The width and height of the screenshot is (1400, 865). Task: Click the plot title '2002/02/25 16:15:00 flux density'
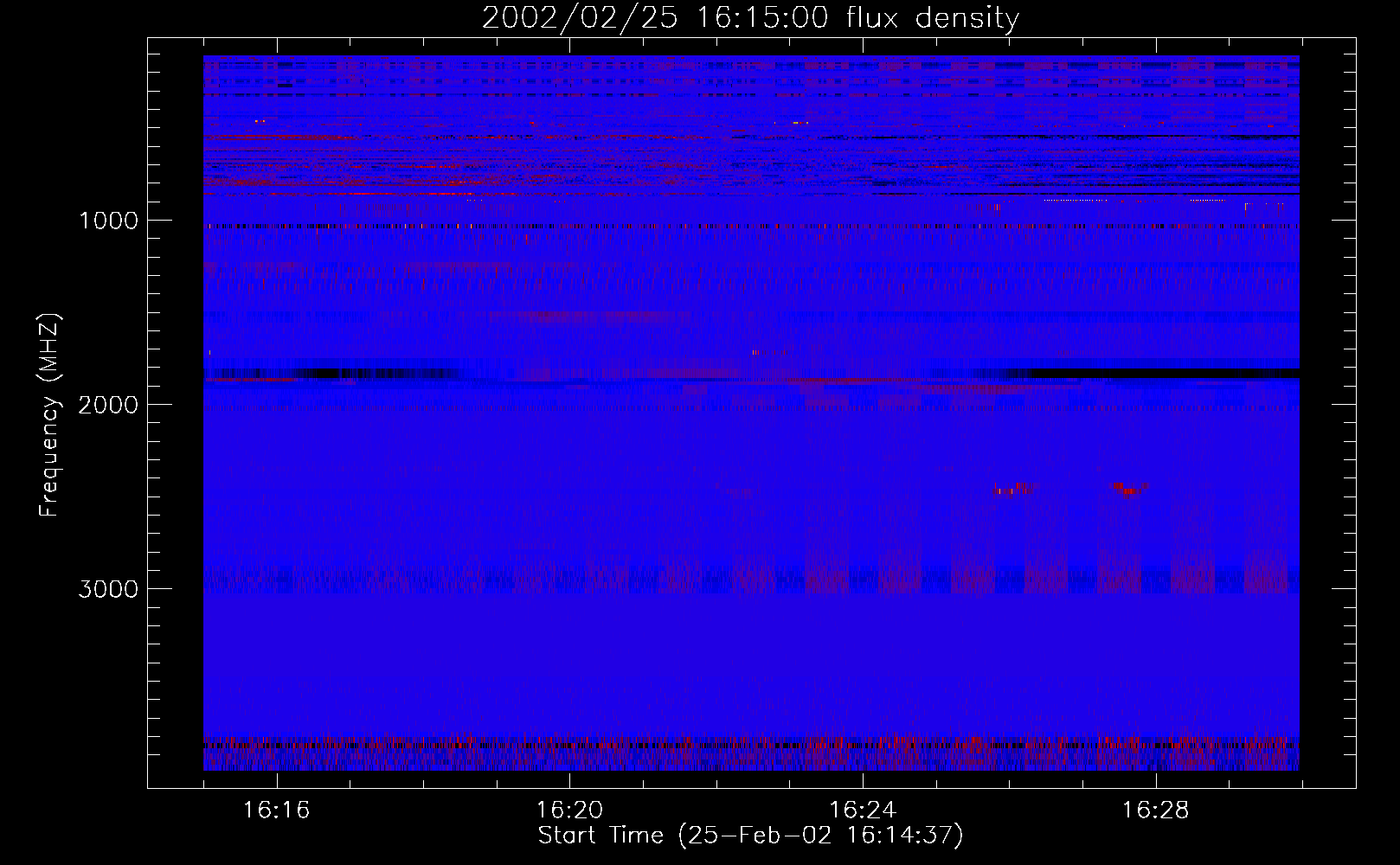point(750,17)
